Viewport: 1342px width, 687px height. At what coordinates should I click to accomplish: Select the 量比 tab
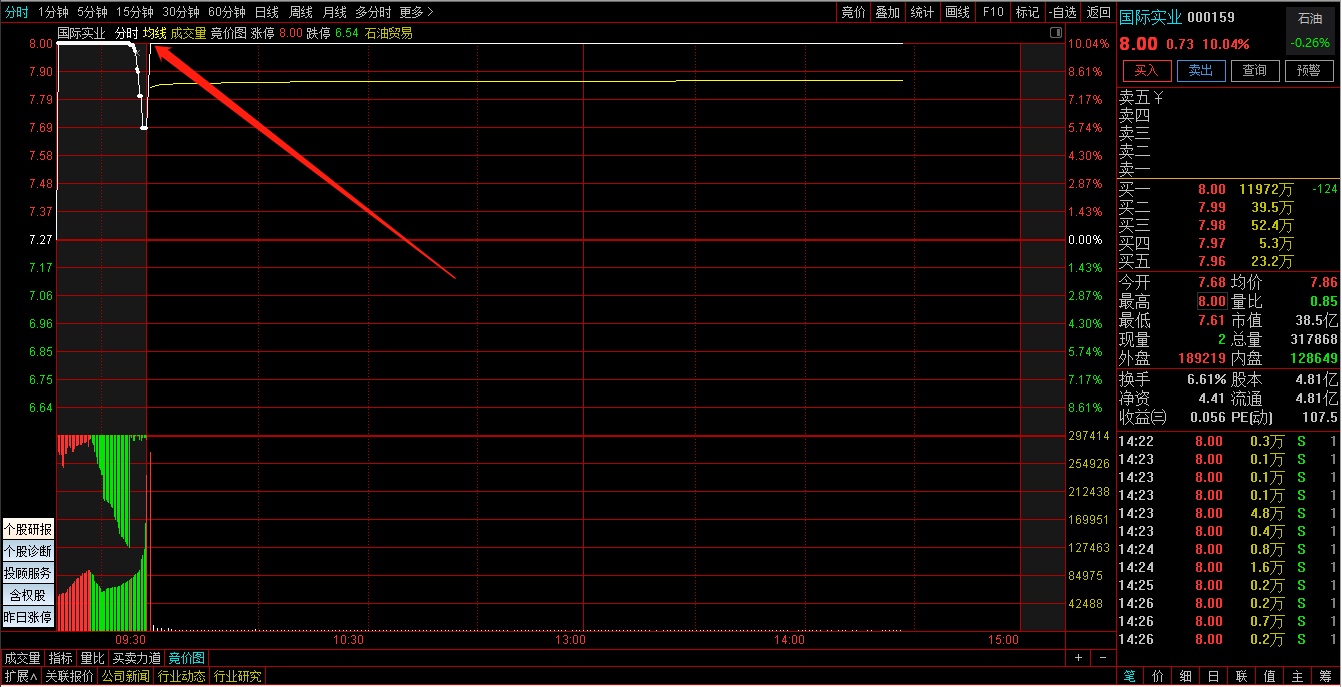click(x=92, y=658)
